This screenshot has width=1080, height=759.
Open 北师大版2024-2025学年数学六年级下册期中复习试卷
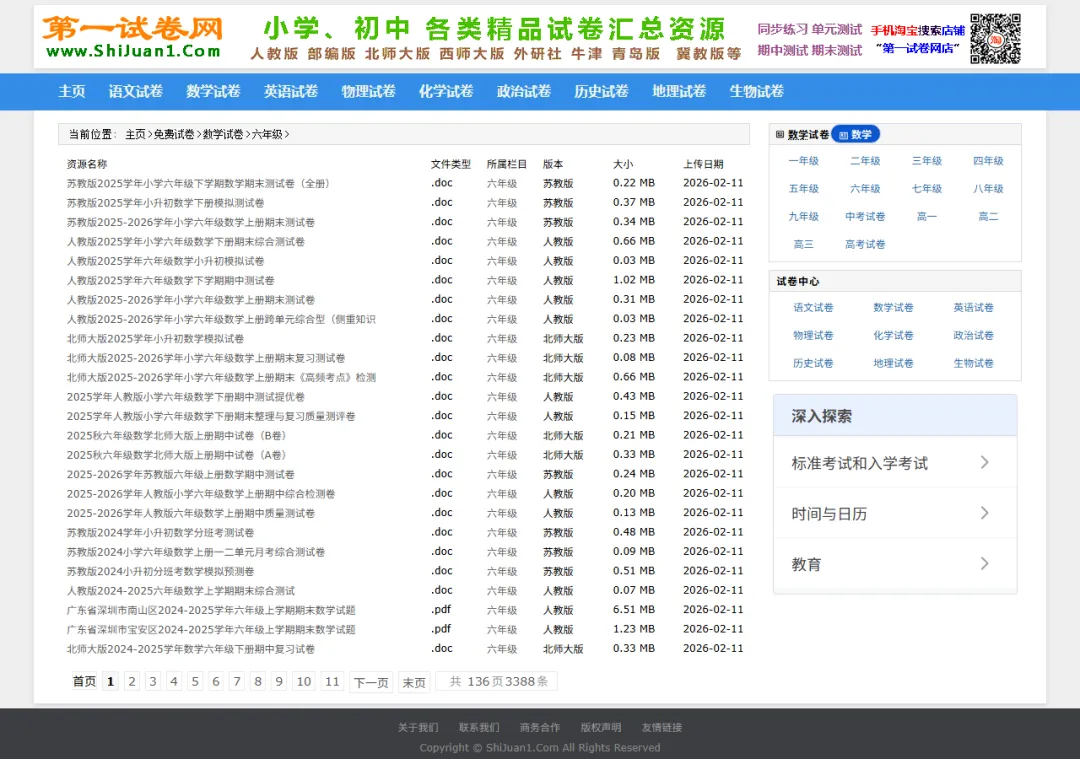click(x=191, y=649)
